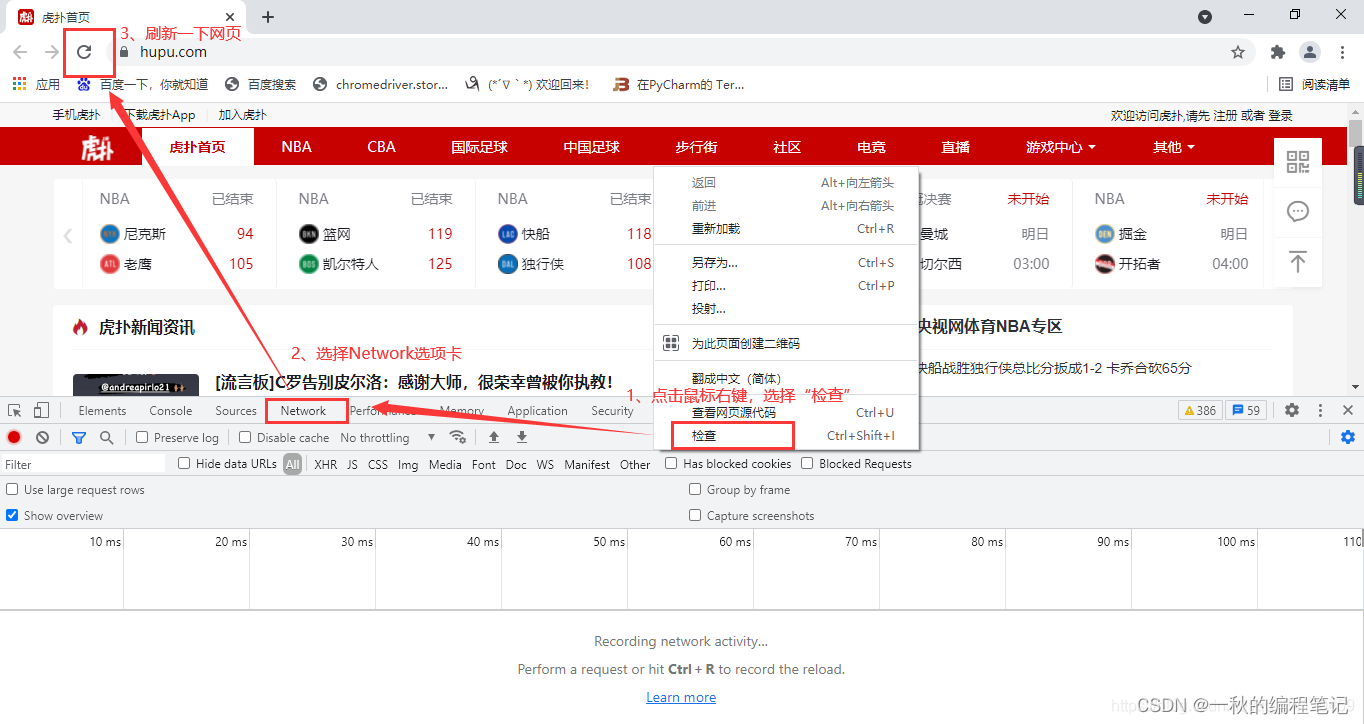Open DevTools settings gear
Viewport: 1364px width, 724px height.
pos(1292,410)
